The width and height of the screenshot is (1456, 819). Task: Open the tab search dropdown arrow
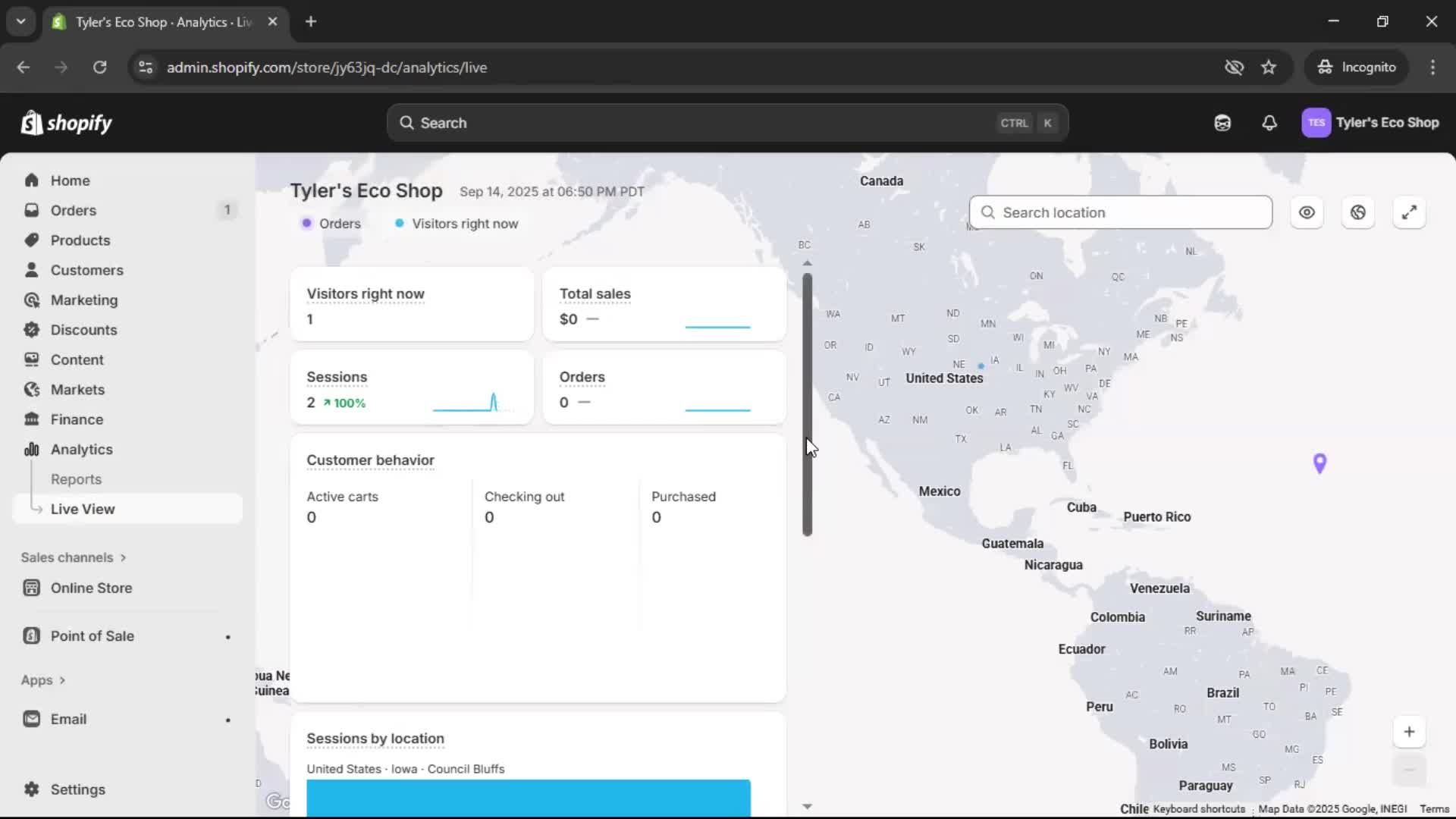[21, 22]
